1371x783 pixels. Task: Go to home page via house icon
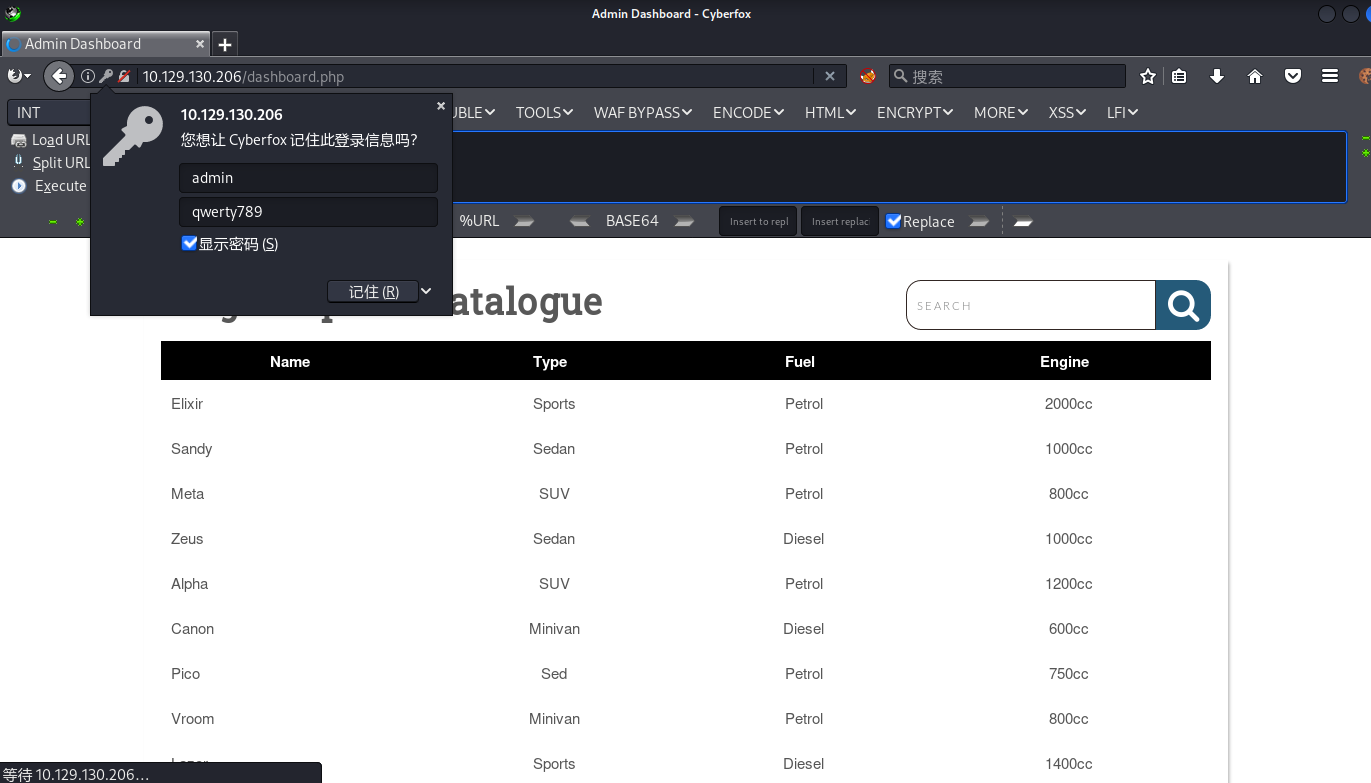(x=1255, y=76)
